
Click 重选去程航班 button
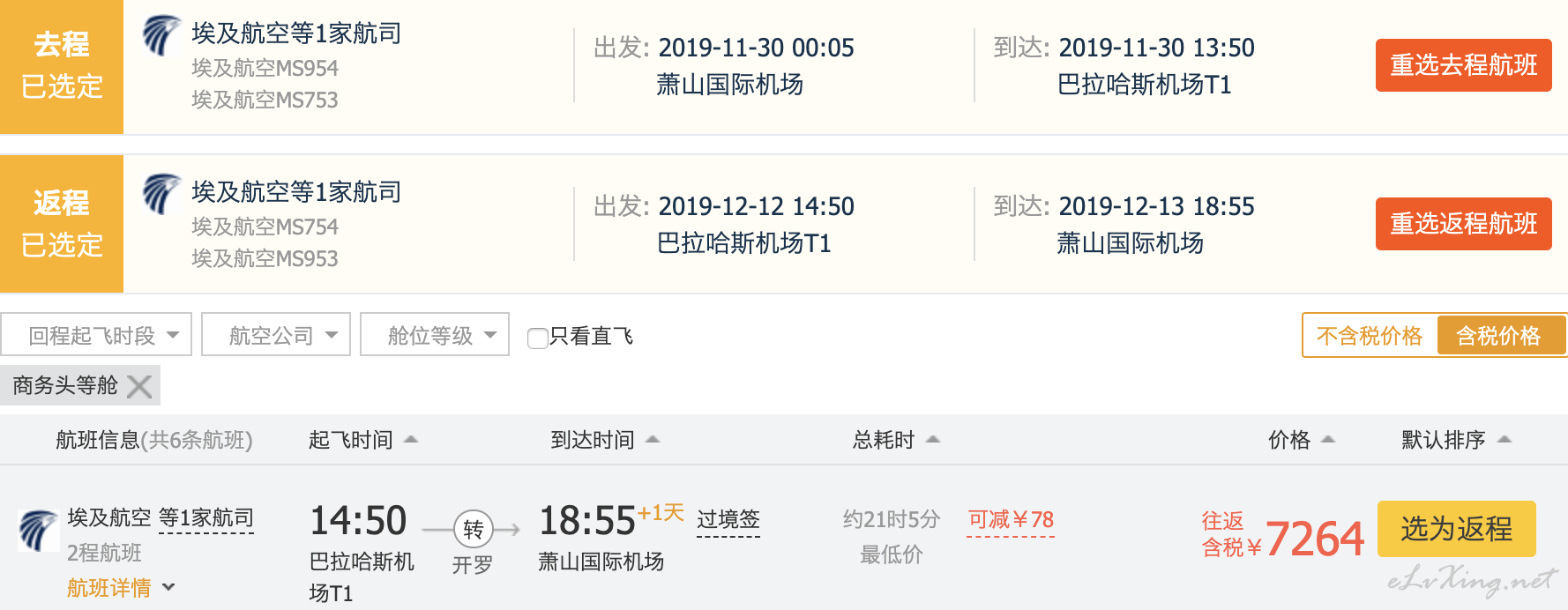1463,65
